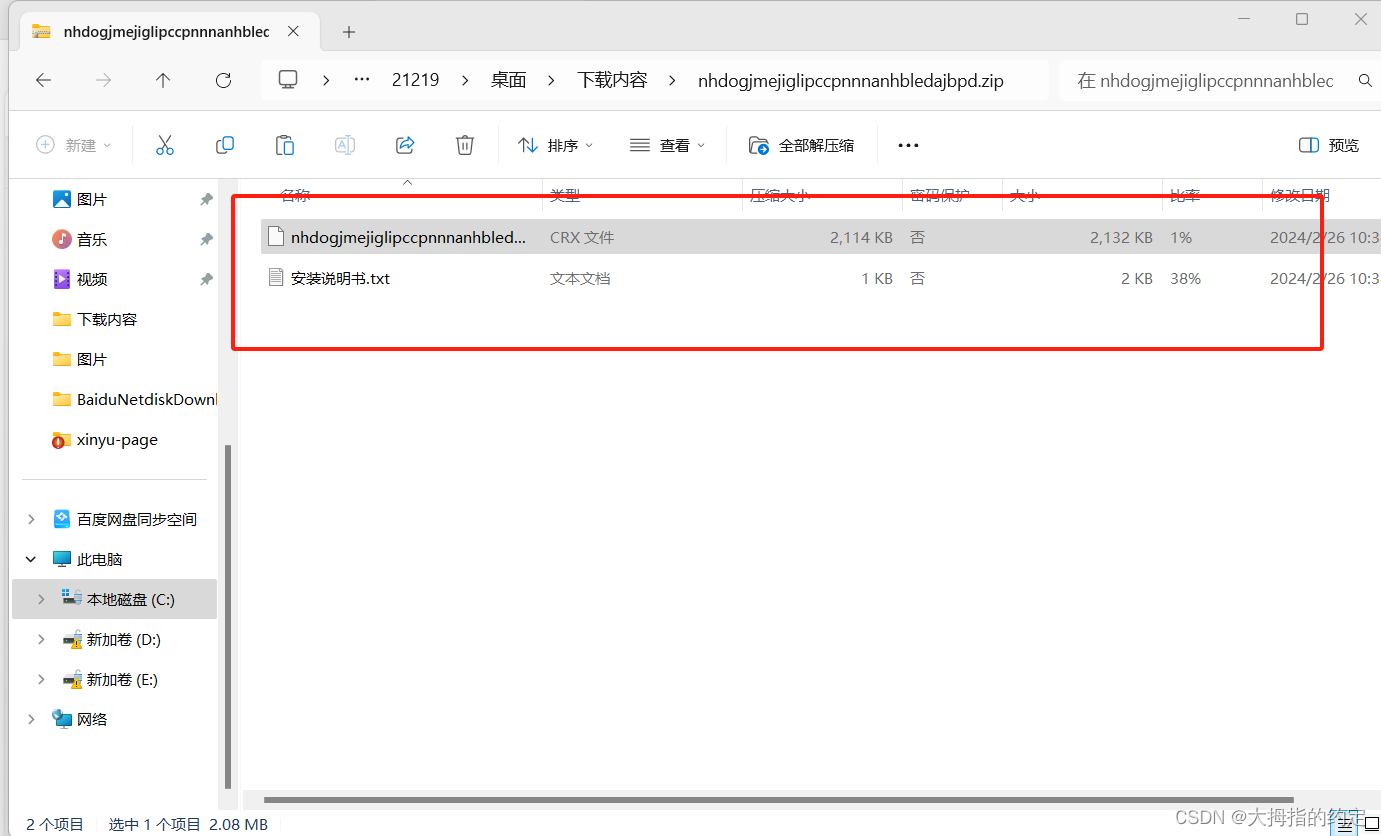Select the nhdogjmejiglipcc CRX file name
Image resolution: width=1381 pixels, height=836 pixels.
[407, 238]
